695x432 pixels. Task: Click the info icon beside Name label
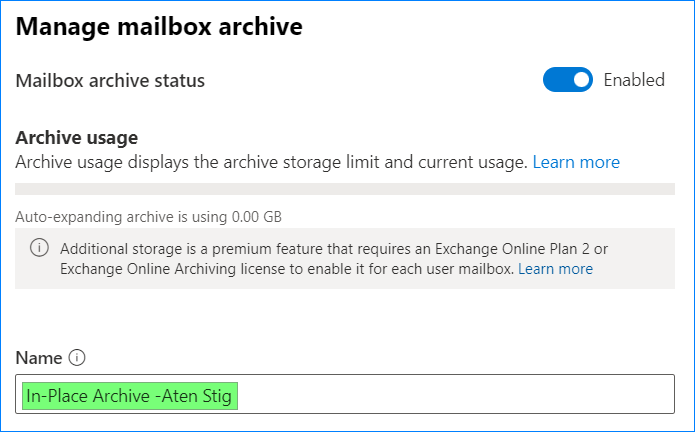pos(77,357)
